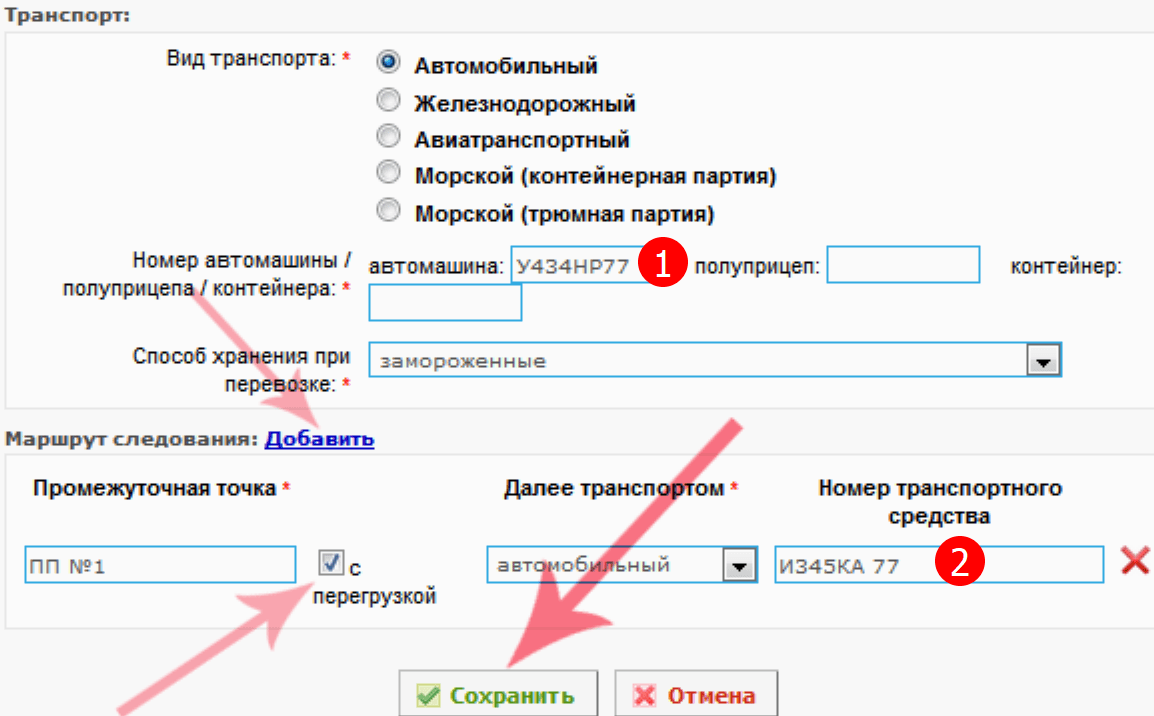Click red marker number 1
This screenshot has width=1154, height=716.
[x=663, y=266]
